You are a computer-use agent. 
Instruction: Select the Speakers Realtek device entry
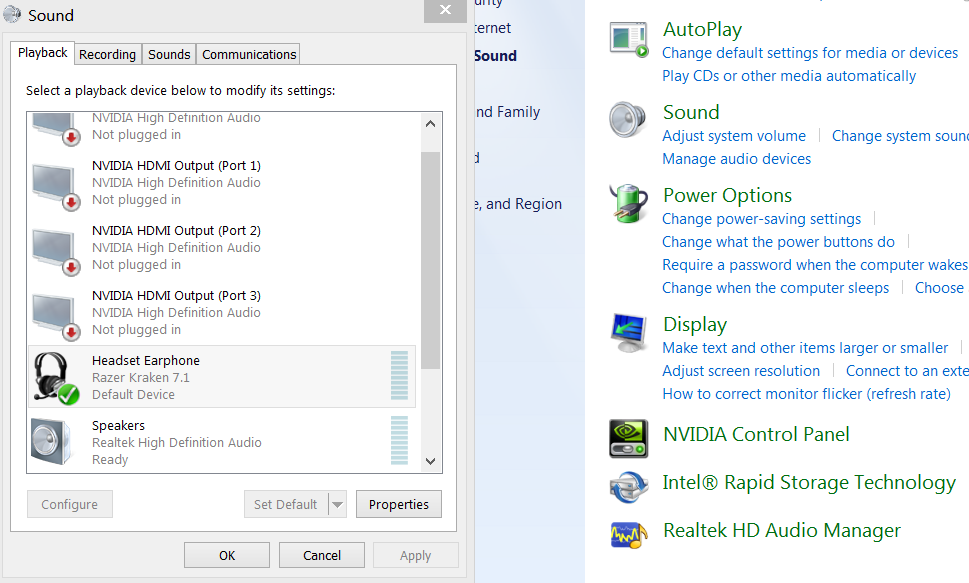click(x=222, y=441)
